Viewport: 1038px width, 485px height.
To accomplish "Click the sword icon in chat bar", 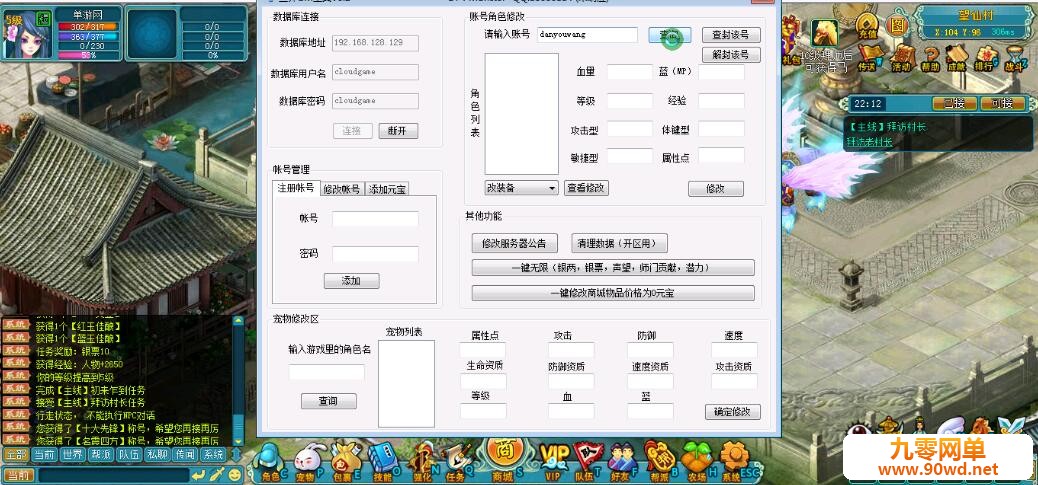I will point(217,474).
